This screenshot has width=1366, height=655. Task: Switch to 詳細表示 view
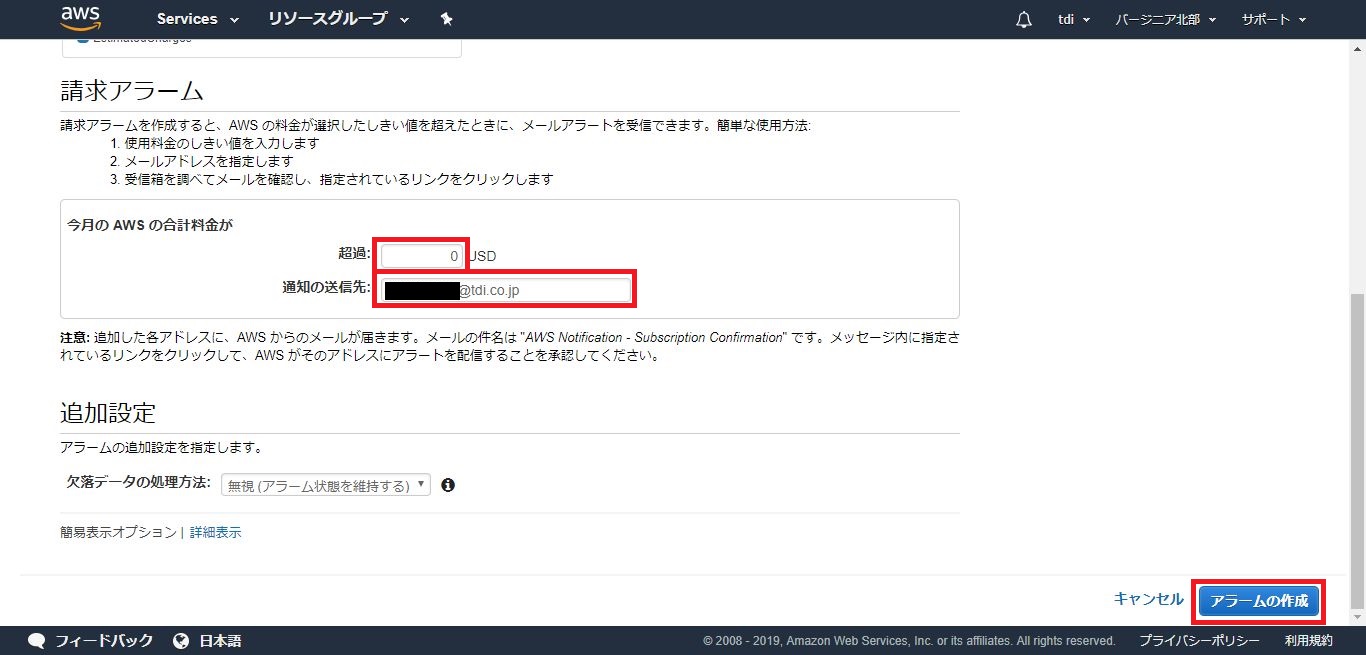coord(215,532)
